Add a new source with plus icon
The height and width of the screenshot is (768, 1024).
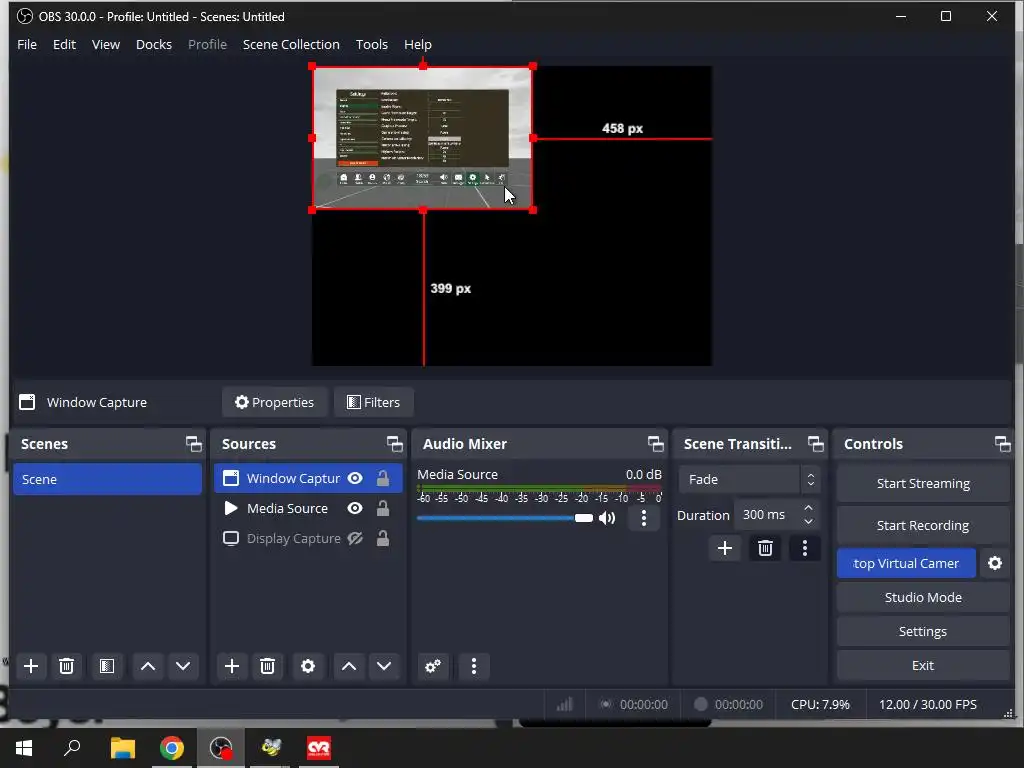click(232, 666)
